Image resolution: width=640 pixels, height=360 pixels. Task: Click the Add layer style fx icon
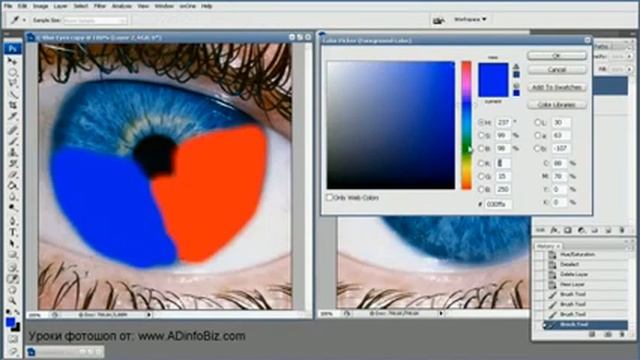pos(554,231)
